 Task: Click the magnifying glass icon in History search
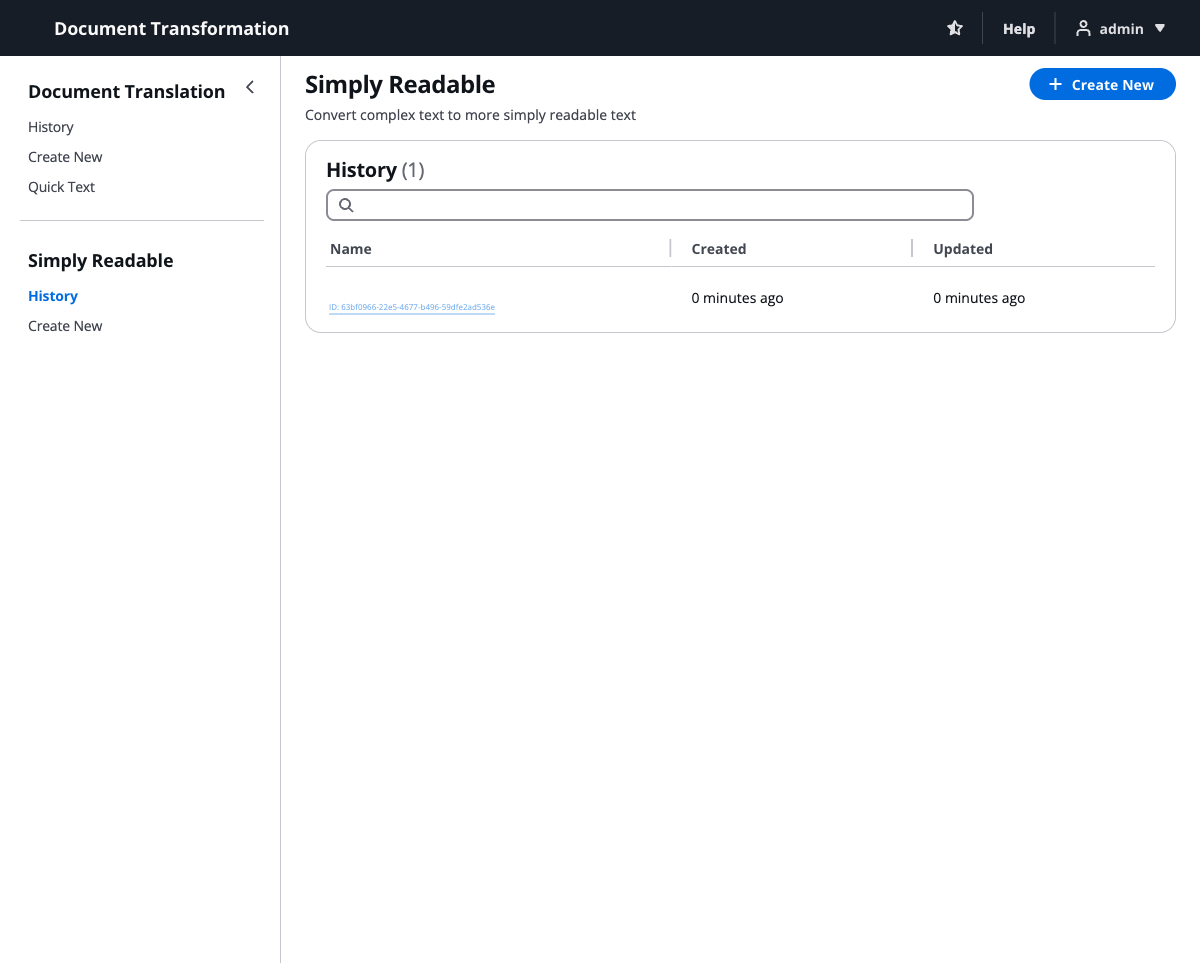click(346, 205)
